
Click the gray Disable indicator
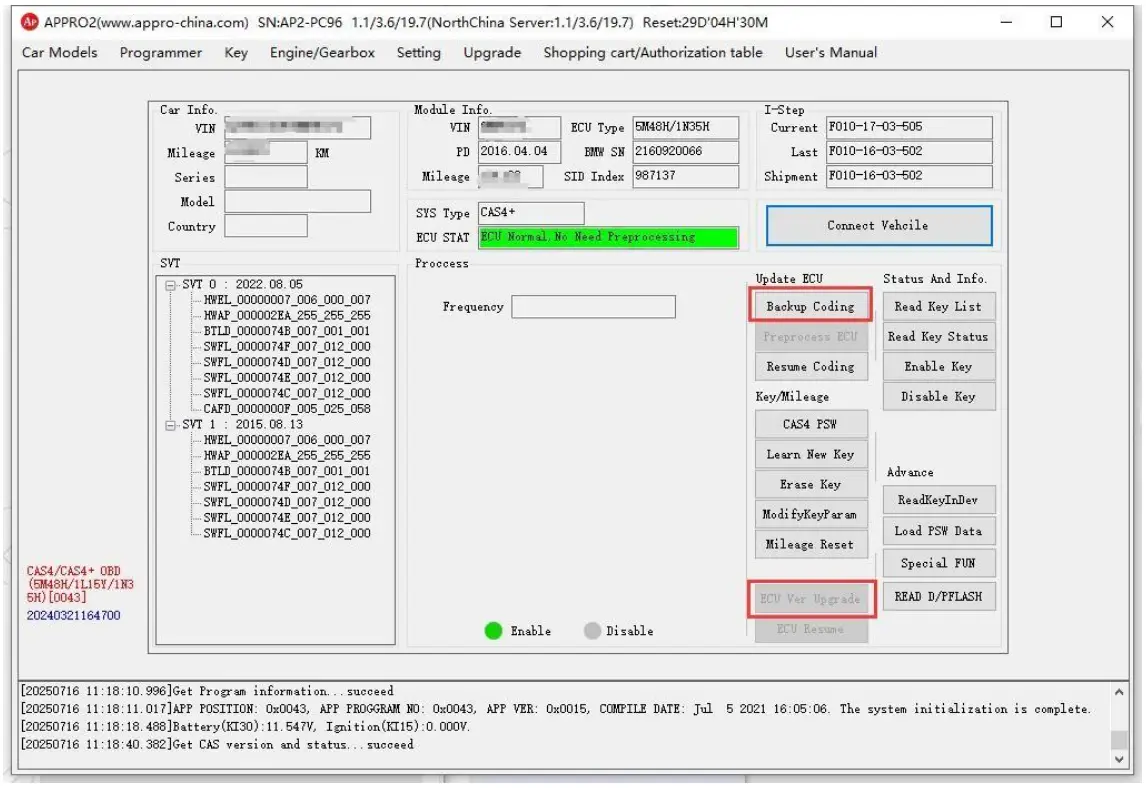pyautogui.click(x=592, y=631)
